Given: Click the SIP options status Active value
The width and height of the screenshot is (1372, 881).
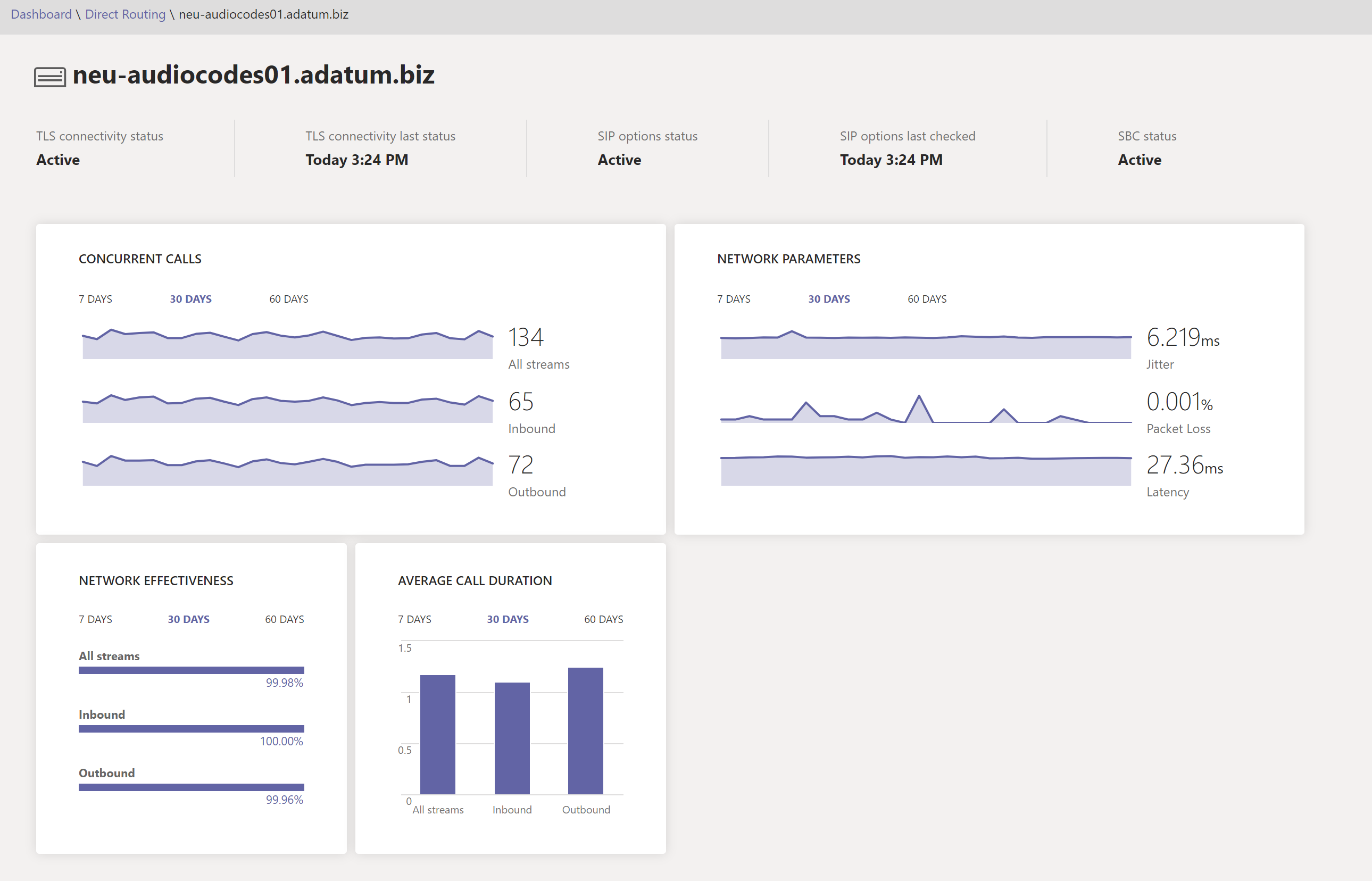Looking at the screenshot, I should 619,160.
